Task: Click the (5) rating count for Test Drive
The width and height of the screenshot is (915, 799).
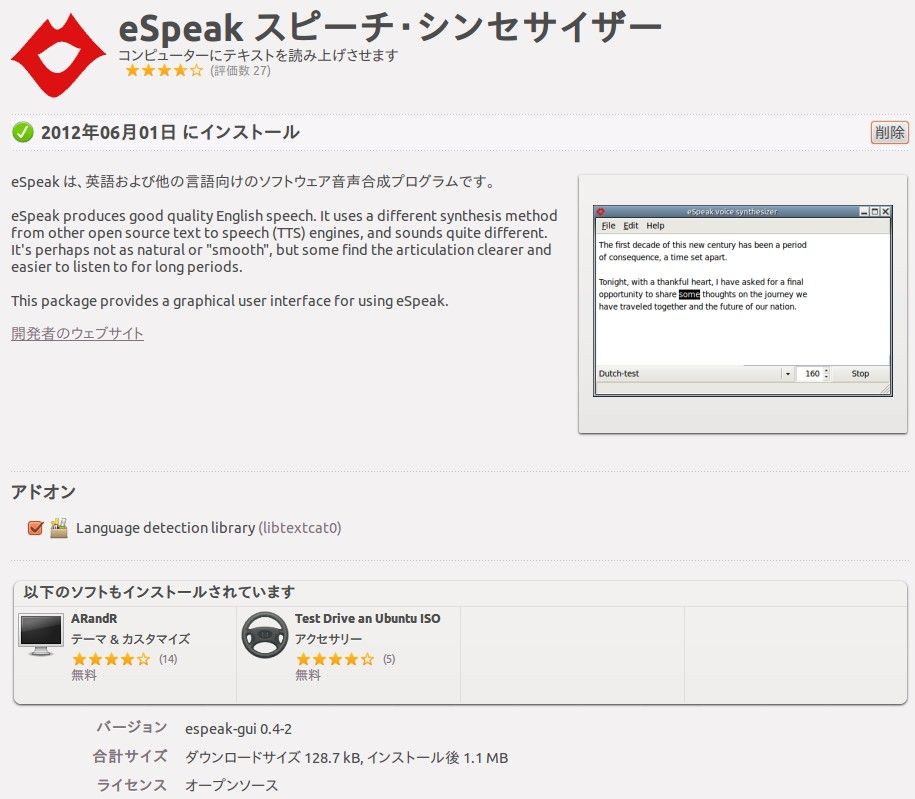Action: click(389, 660)
